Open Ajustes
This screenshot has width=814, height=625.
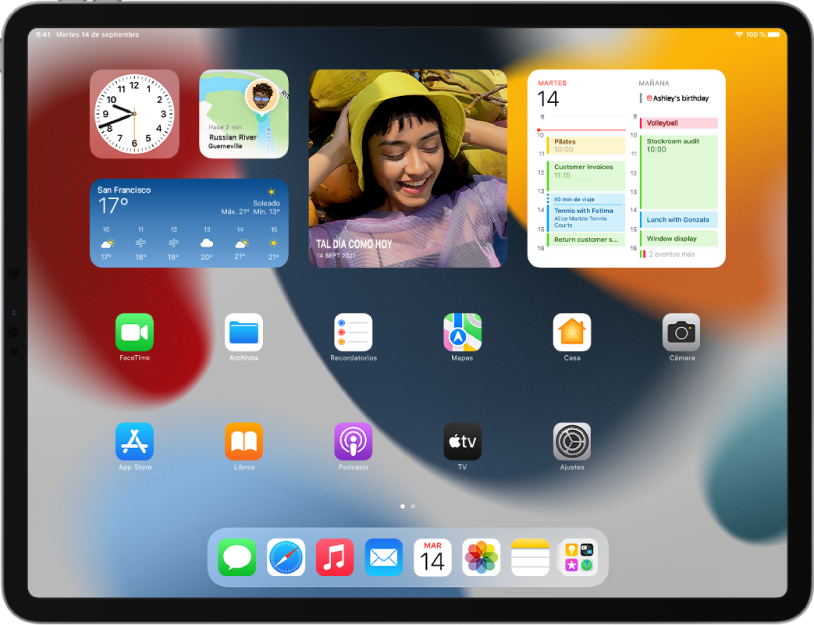tap(571, 443)
